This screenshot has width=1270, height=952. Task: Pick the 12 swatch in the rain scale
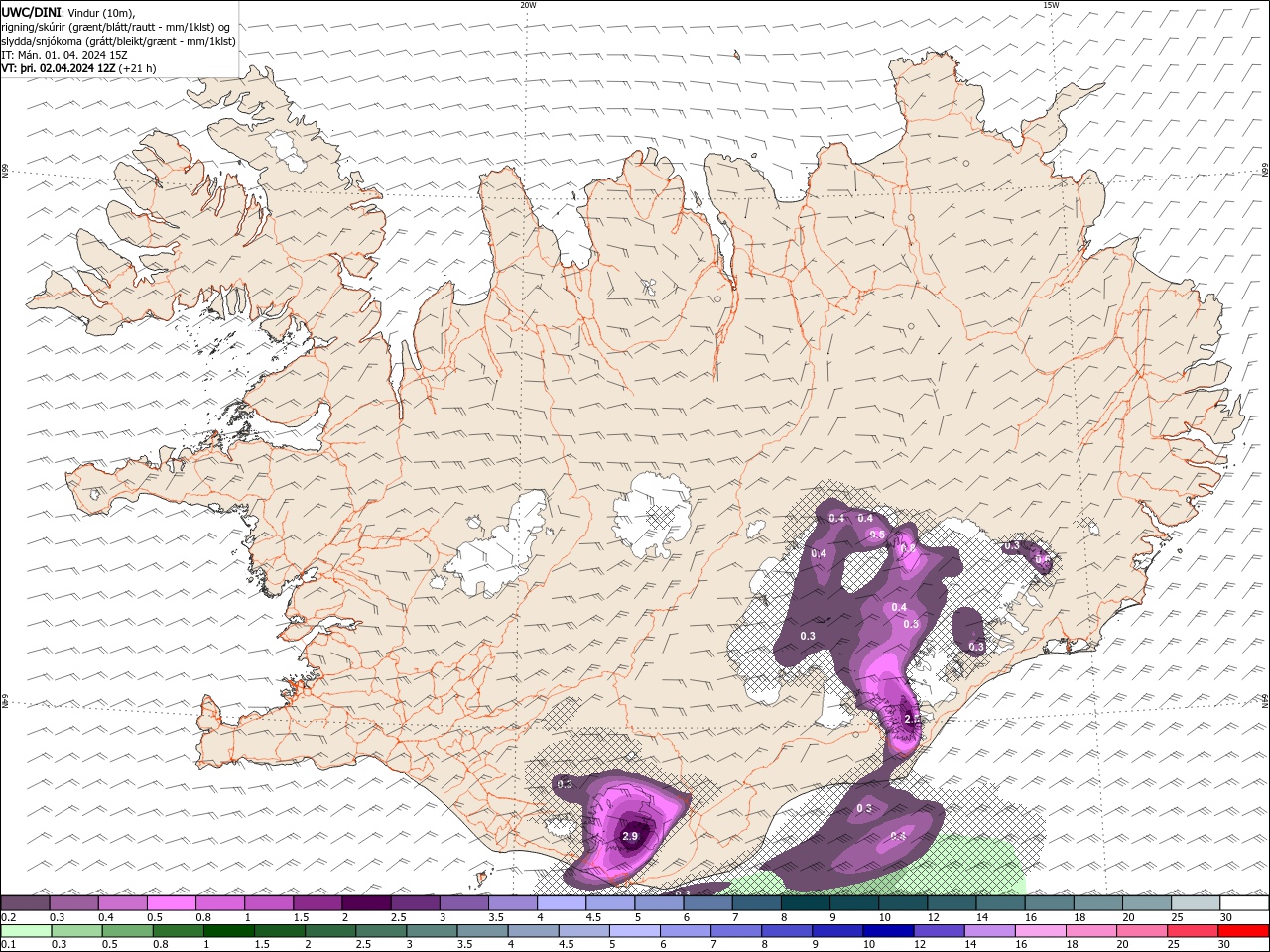click(x=939, y=931)
